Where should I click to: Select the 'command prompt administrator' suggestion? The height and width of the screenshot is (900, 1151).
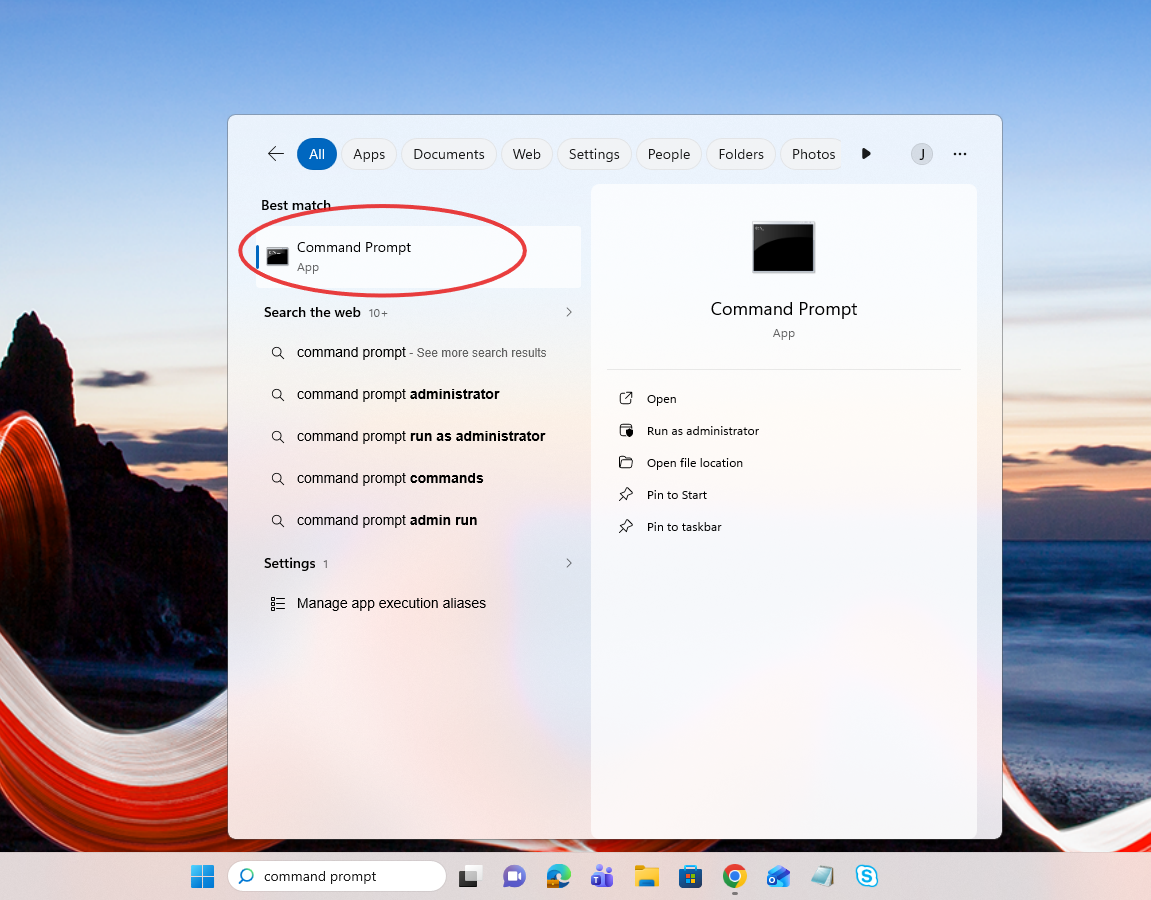pos(418,394)
